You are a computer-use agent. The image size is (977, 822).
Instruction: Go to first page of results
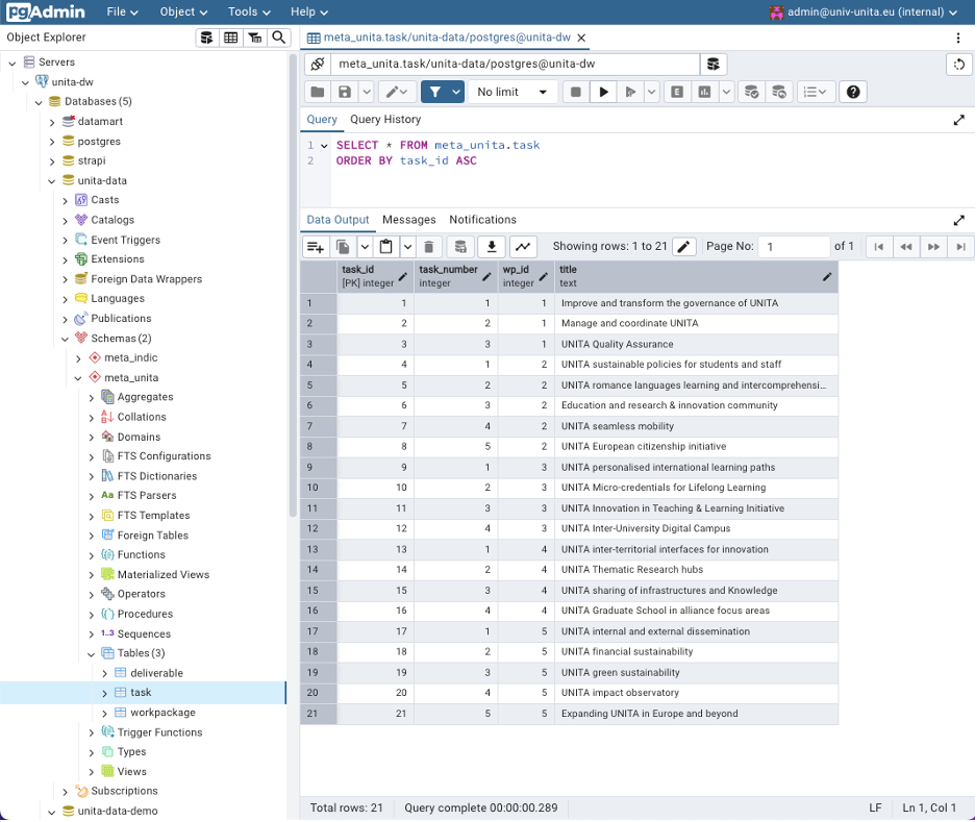pos(879,247)
